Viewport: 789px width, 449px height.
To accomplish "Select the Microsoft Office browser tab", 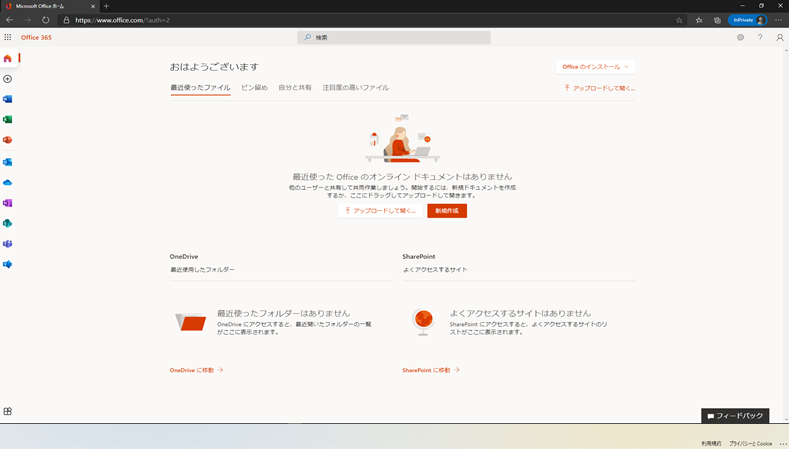I will click(x=49, y=6).
